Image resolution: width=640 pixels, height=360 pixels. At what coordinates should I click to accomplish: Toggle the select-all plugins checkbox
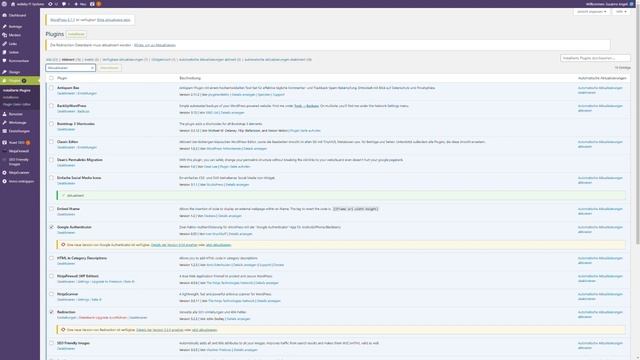pos(51,78)
